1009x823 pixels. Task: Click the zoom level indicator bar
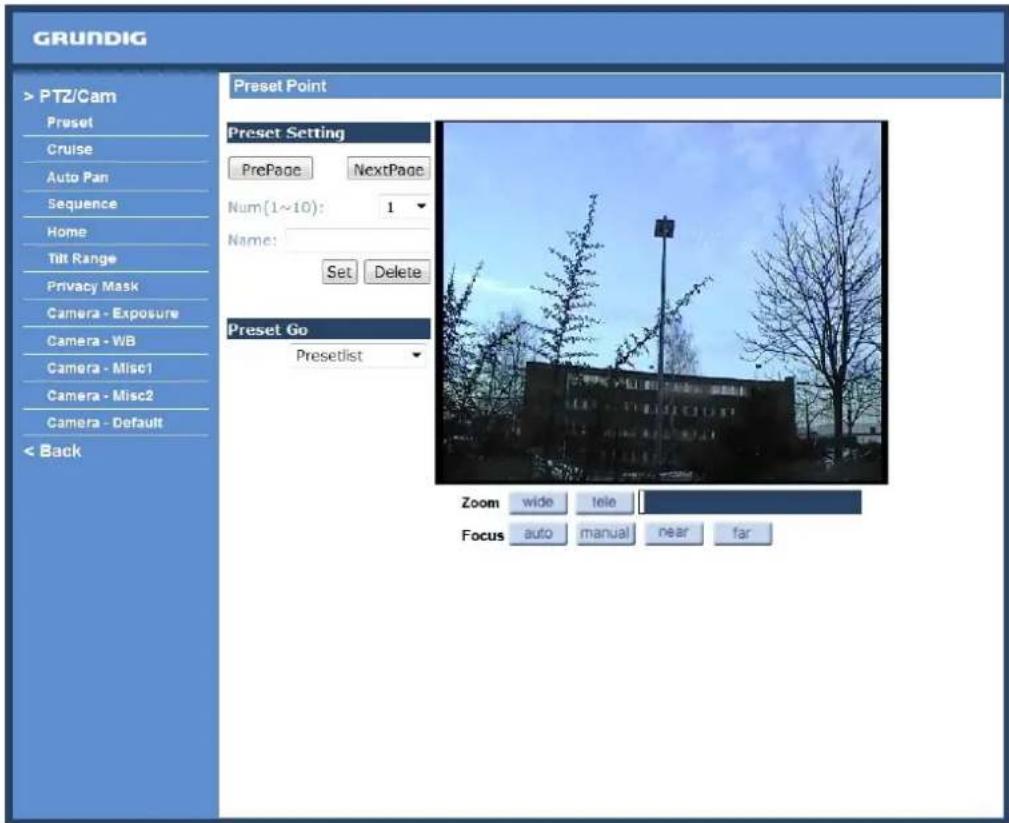pyautogui.click(x=750, y=502)
